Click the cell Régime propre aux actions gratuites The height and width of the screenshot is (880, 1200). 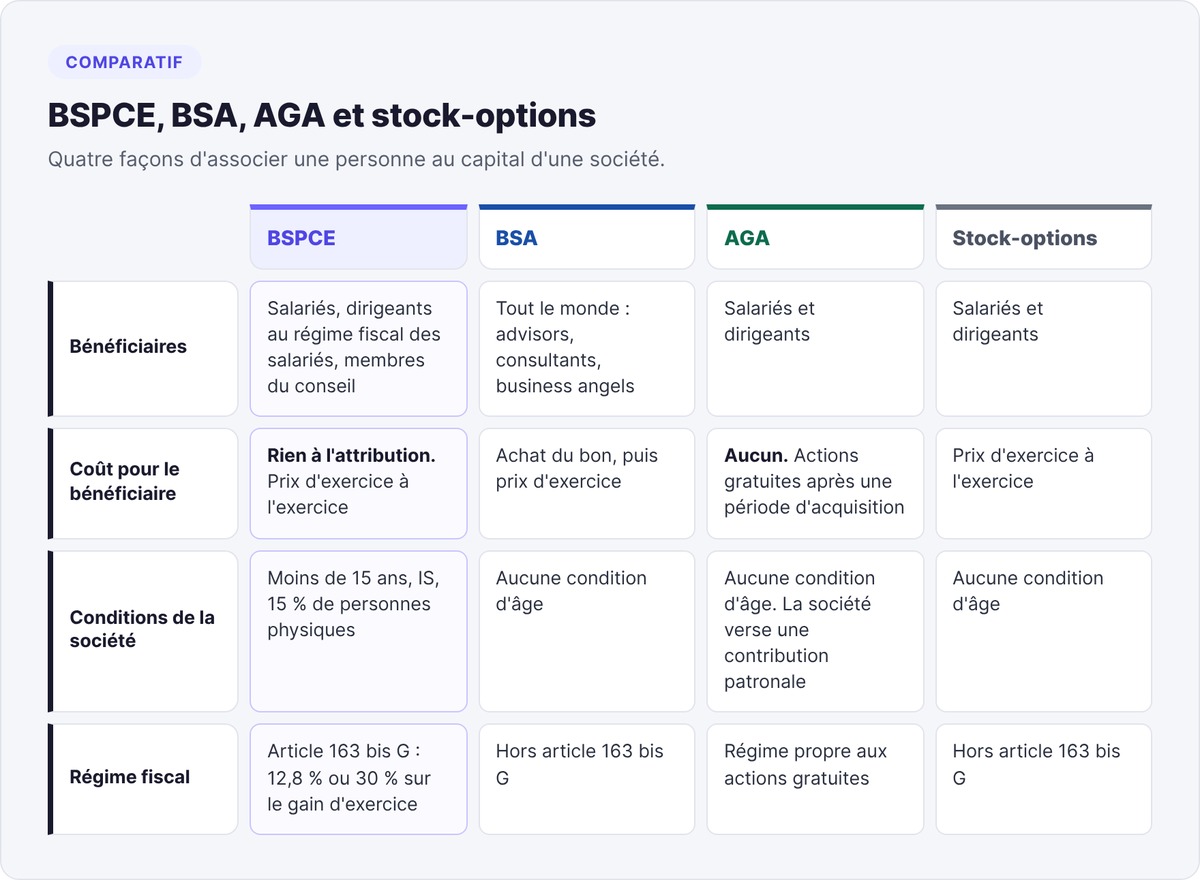coord(815,779)
